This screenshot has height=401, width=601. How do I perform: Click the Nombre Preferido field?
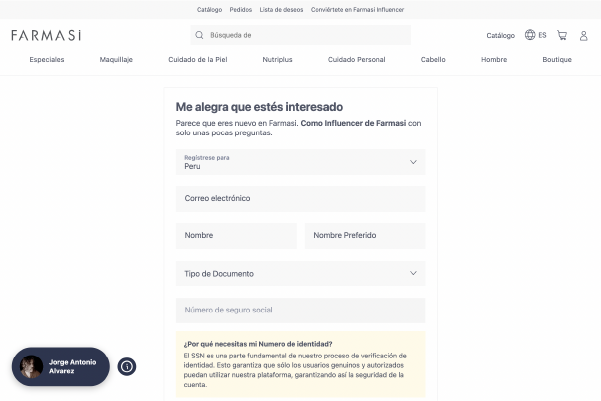tap(365, 235)
